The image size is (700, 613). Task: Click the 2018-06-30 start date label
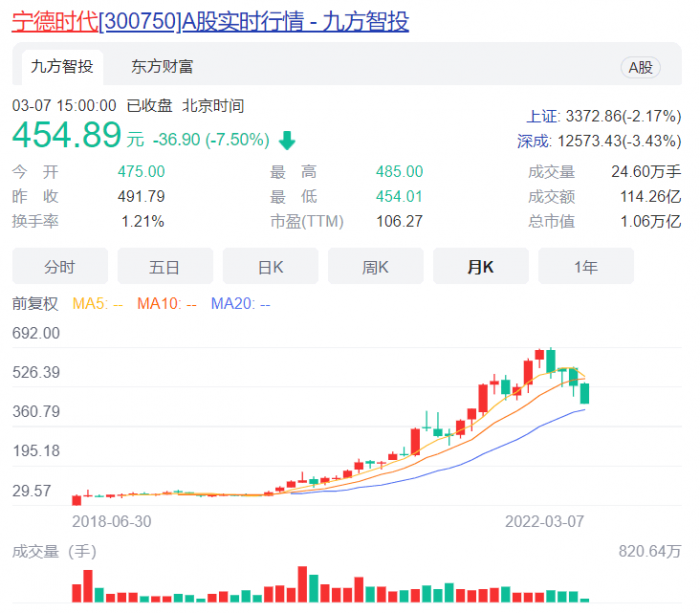tap(111, 521)
